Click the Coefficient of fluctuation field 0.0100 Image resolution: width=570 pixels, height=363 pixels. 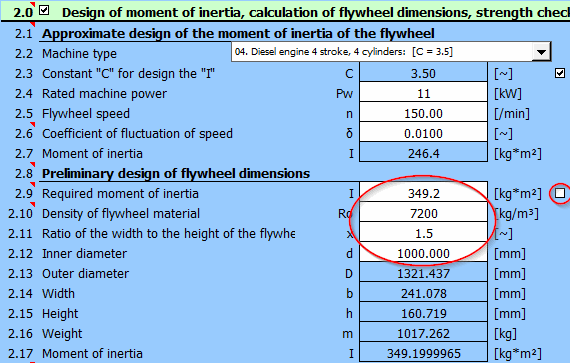pos(424,134)
